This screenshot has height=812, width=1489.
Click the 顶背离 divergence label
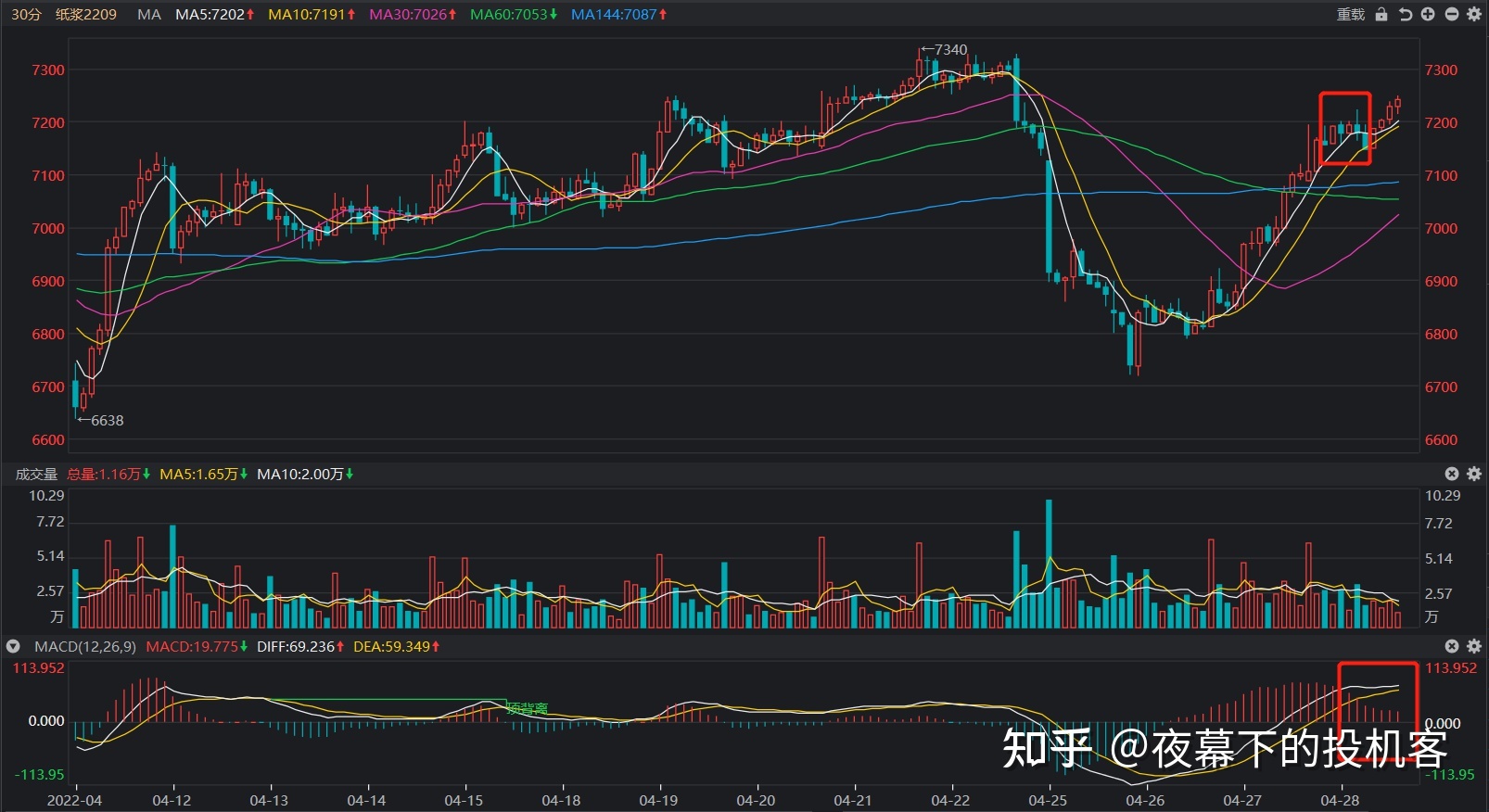coord(528,709)
